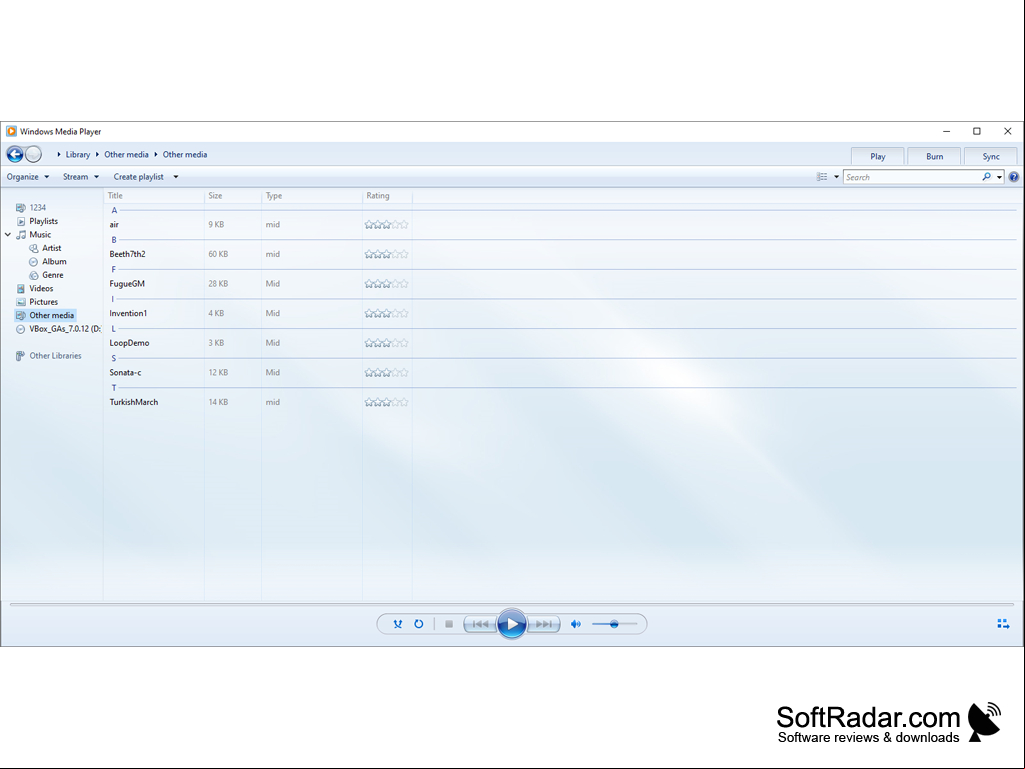
Task: Select Music in the navigation pane
Action: [33, 234]
